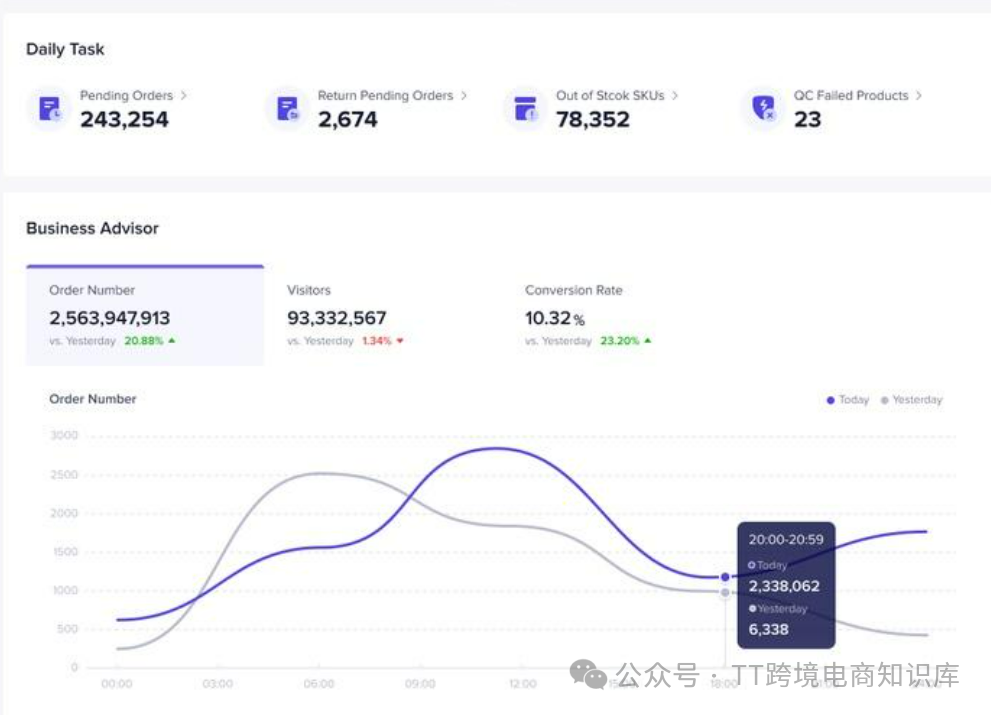Click the 20:00-20:59 tooltip header
Image resolution: width=991 pixels, height=715 pixels.
click(x=786, y=540)
